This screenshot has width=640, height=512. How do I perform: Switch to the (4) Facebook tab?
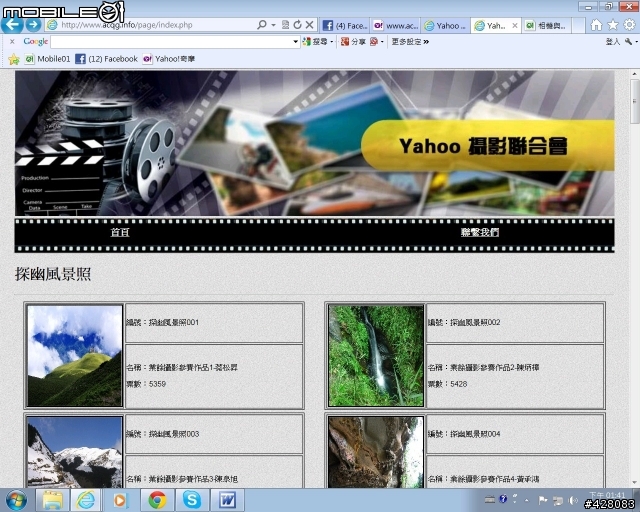(x=345, y=26)
